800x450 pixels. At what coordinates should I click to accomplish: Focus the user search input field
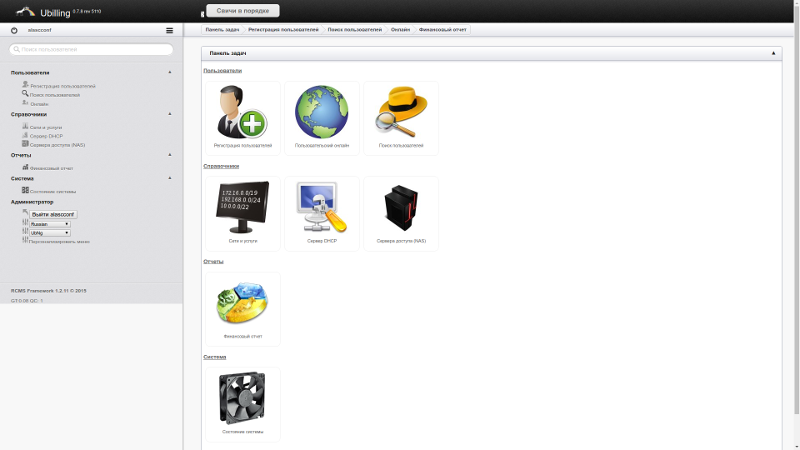[91, 49]
